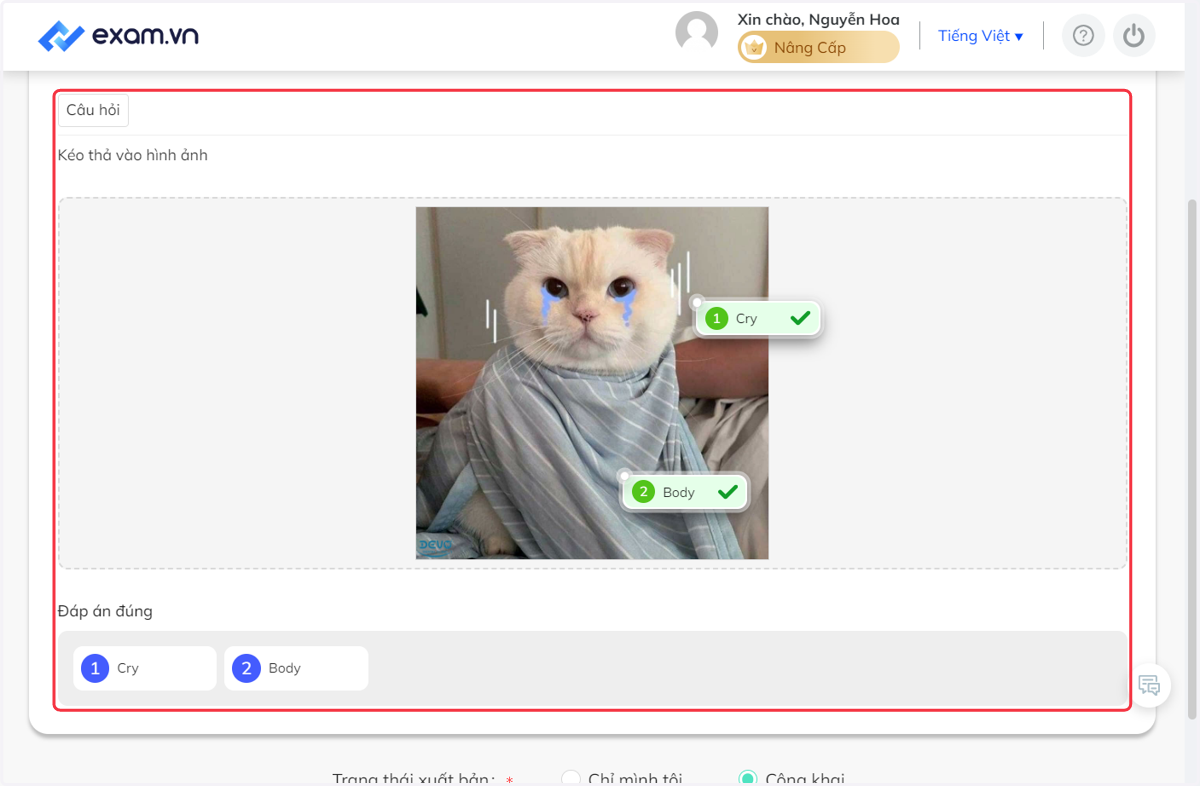Click the page vertical scrollbar
This screenshot has height=786, width=1200.
1192,458
